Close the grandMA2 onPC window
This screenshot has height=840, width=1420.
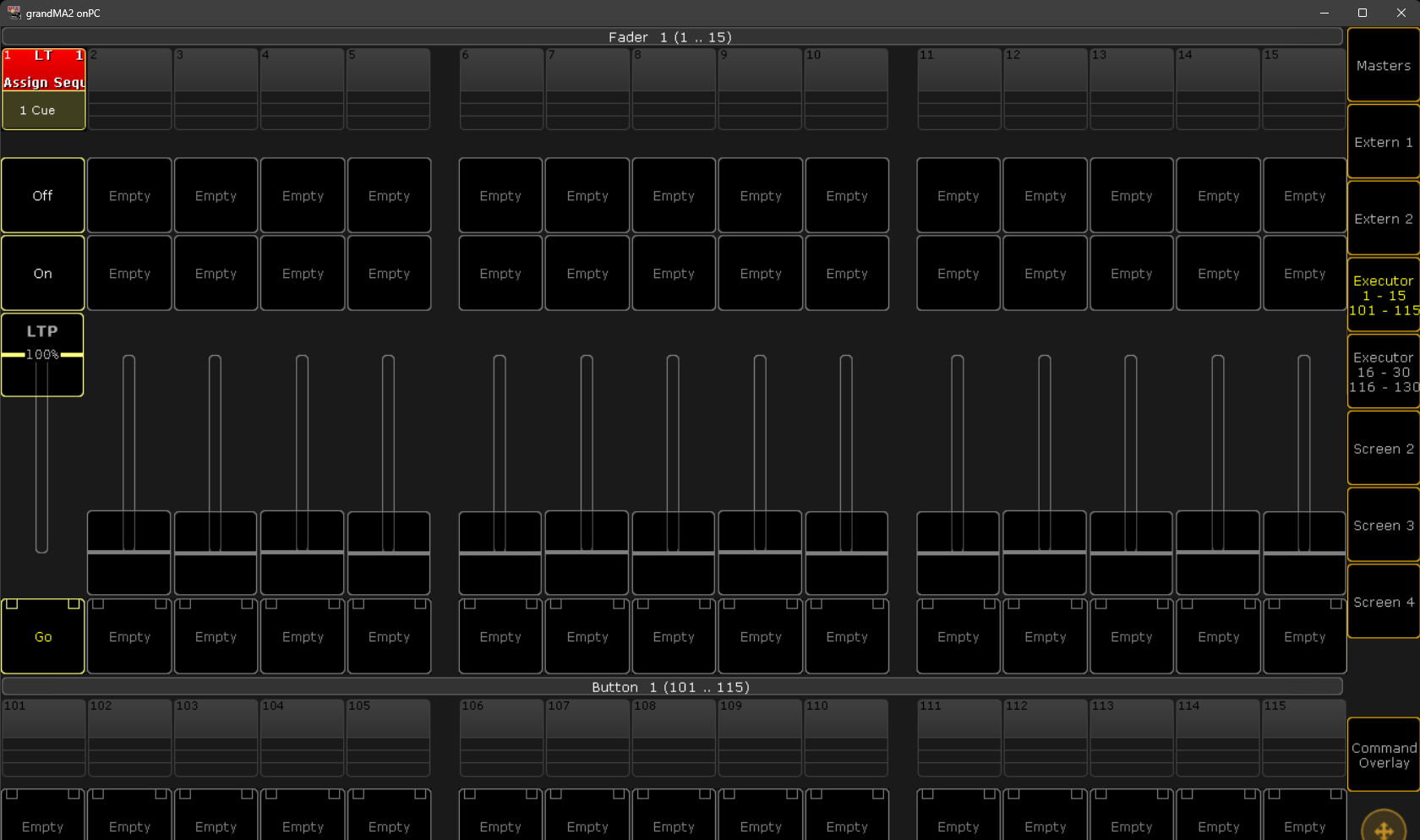[1401, 13]
